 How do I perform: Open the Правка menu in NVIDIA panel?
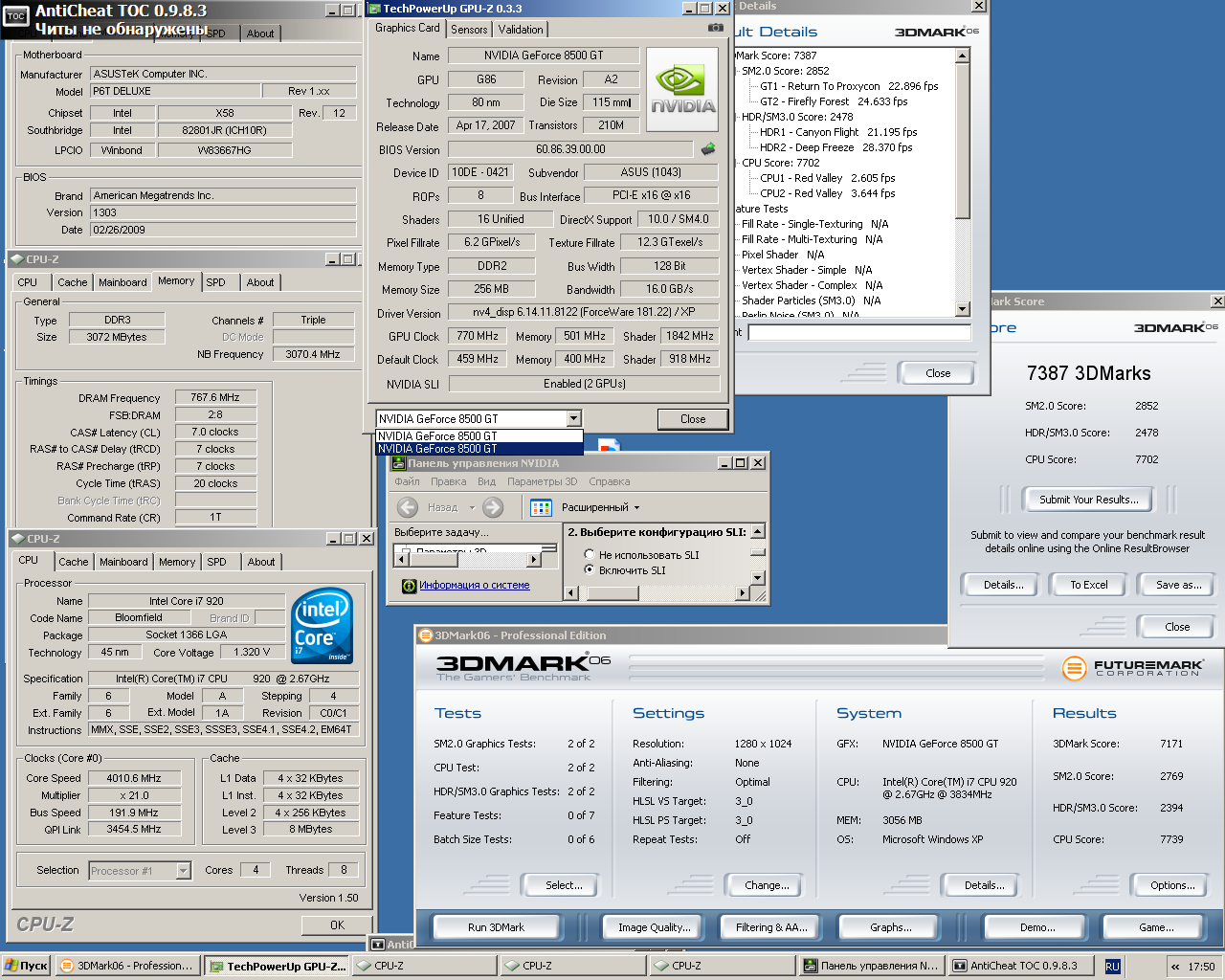coord(448,481)
